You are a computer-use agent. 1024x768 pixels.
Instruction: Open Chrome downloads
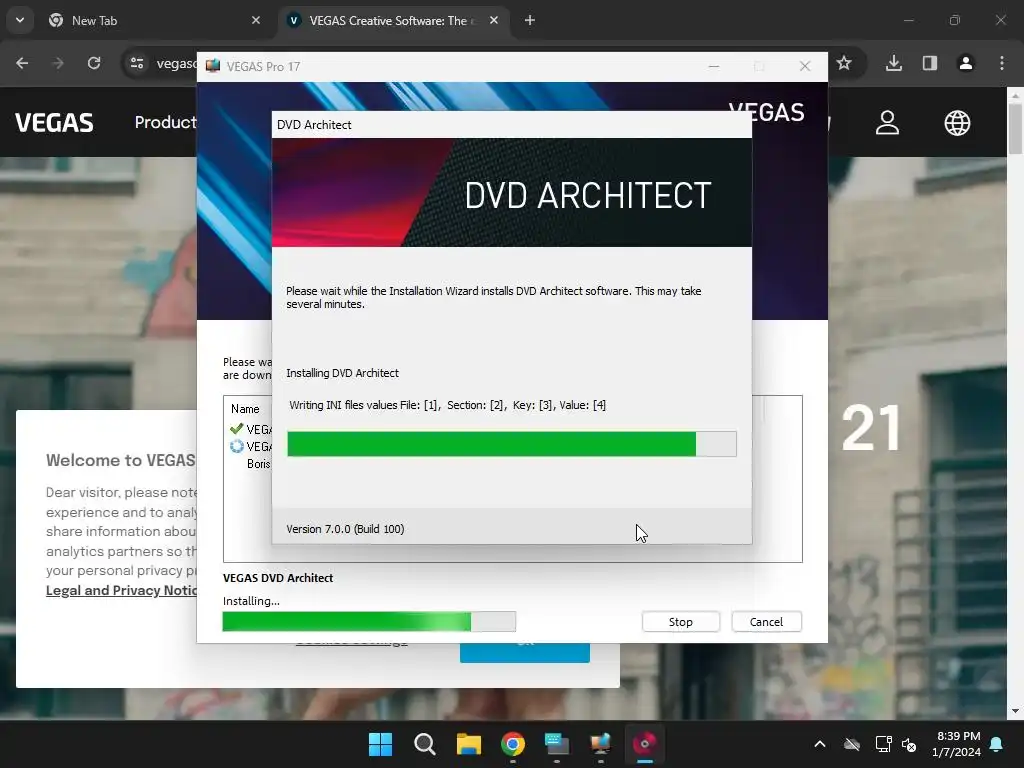click(x=894, y=63)
